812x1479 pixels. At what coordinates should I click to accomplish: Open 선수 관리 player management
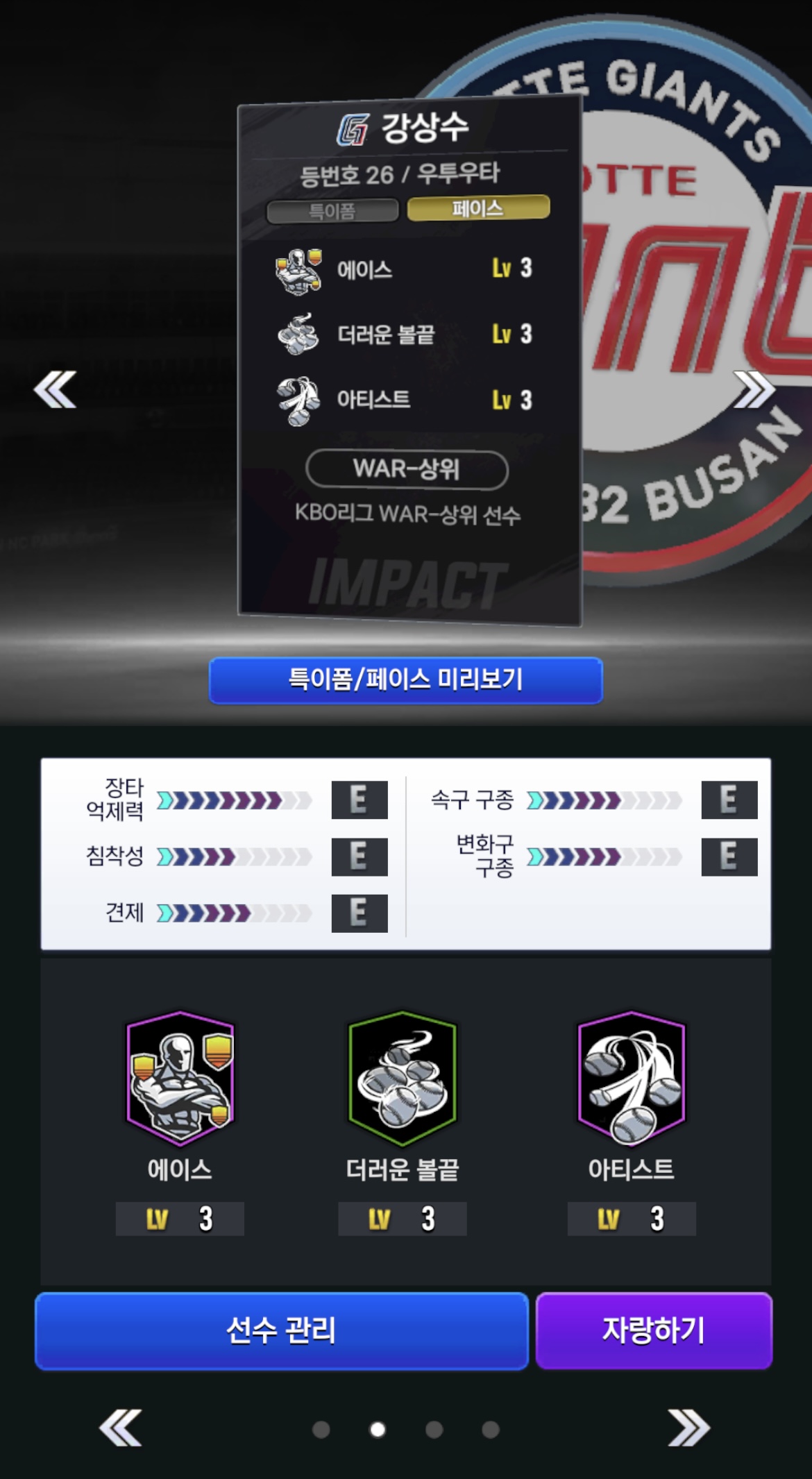click(282, 1330)
